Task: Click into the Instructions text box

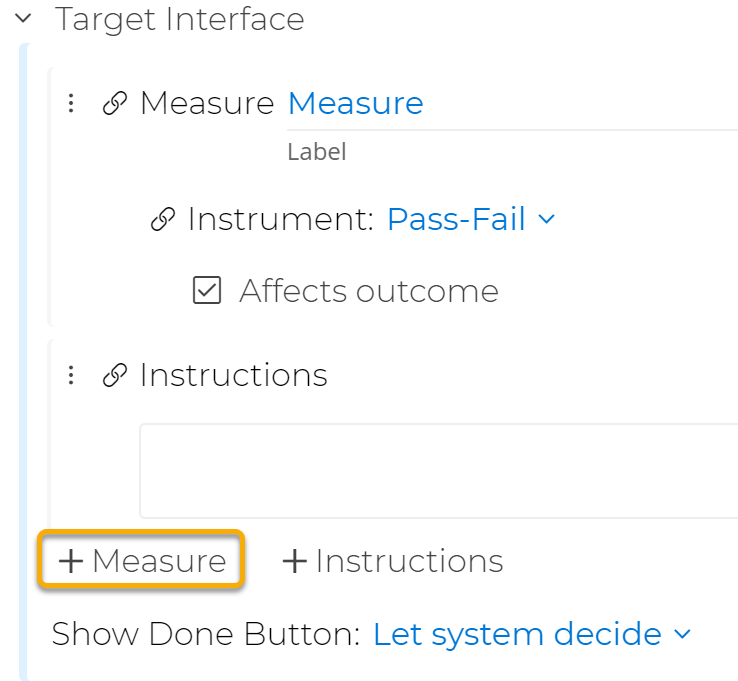Action: pos(438,470)
